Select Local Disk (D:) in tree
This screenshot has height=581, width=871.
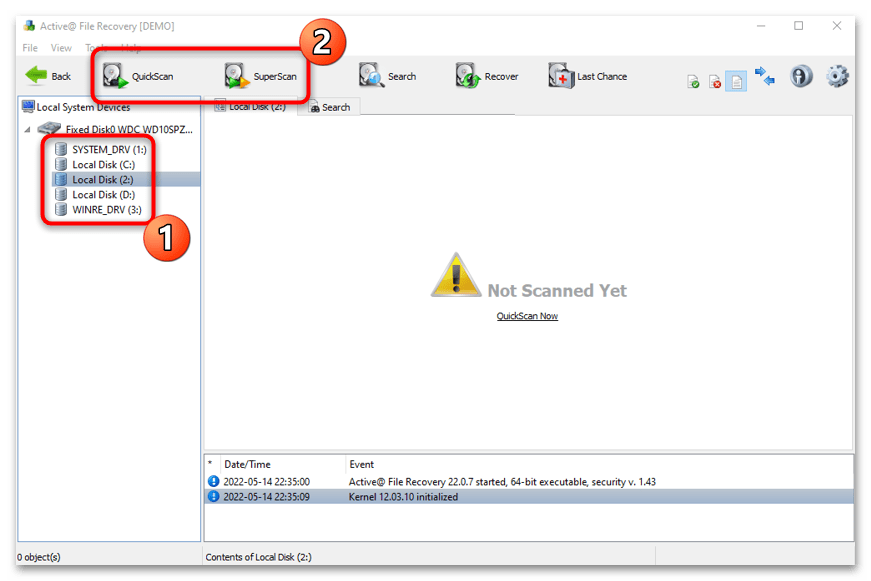coord(96,194)
